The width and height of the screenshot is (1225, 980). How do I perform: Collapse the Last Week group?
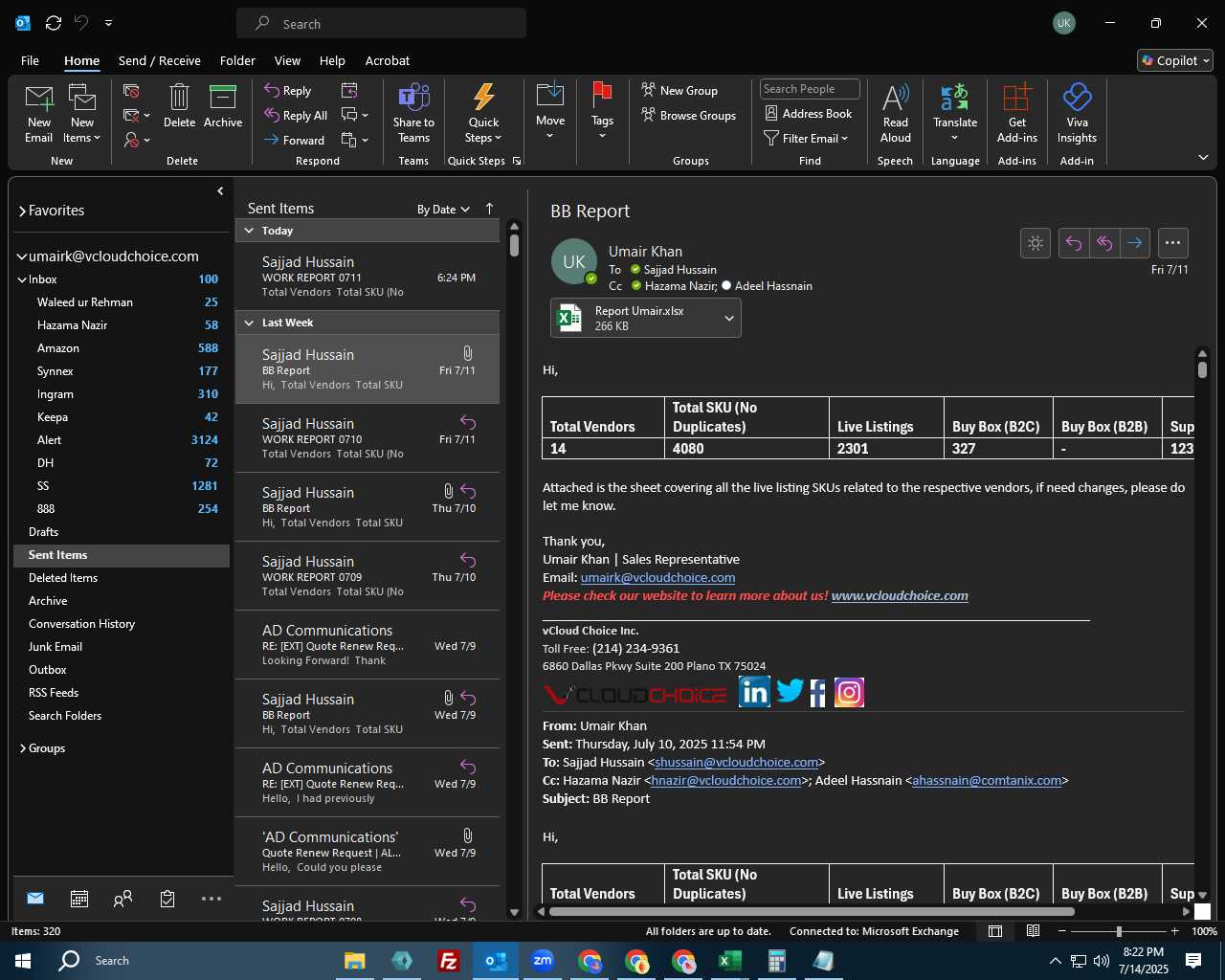[x=249, y=323]
